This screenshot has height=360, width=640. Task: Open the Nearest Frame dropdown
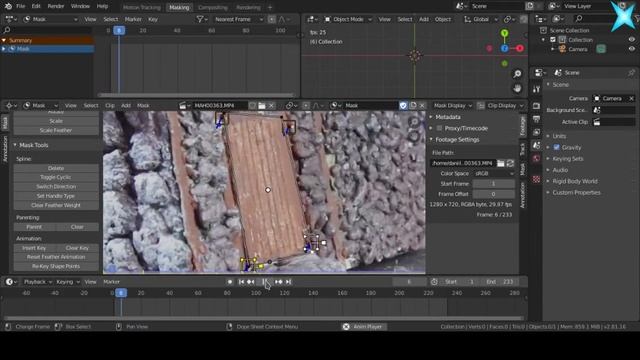pos(238,19)
